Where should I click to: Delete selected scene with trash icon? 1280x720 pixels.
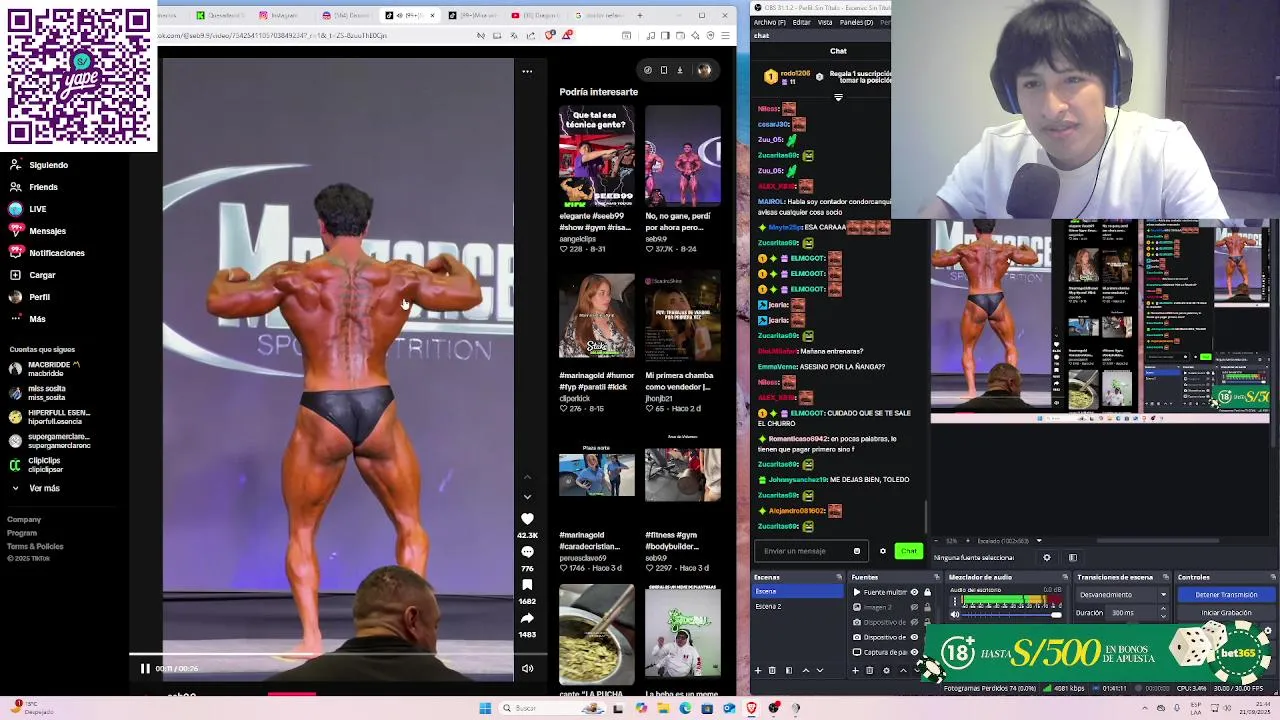772,671
